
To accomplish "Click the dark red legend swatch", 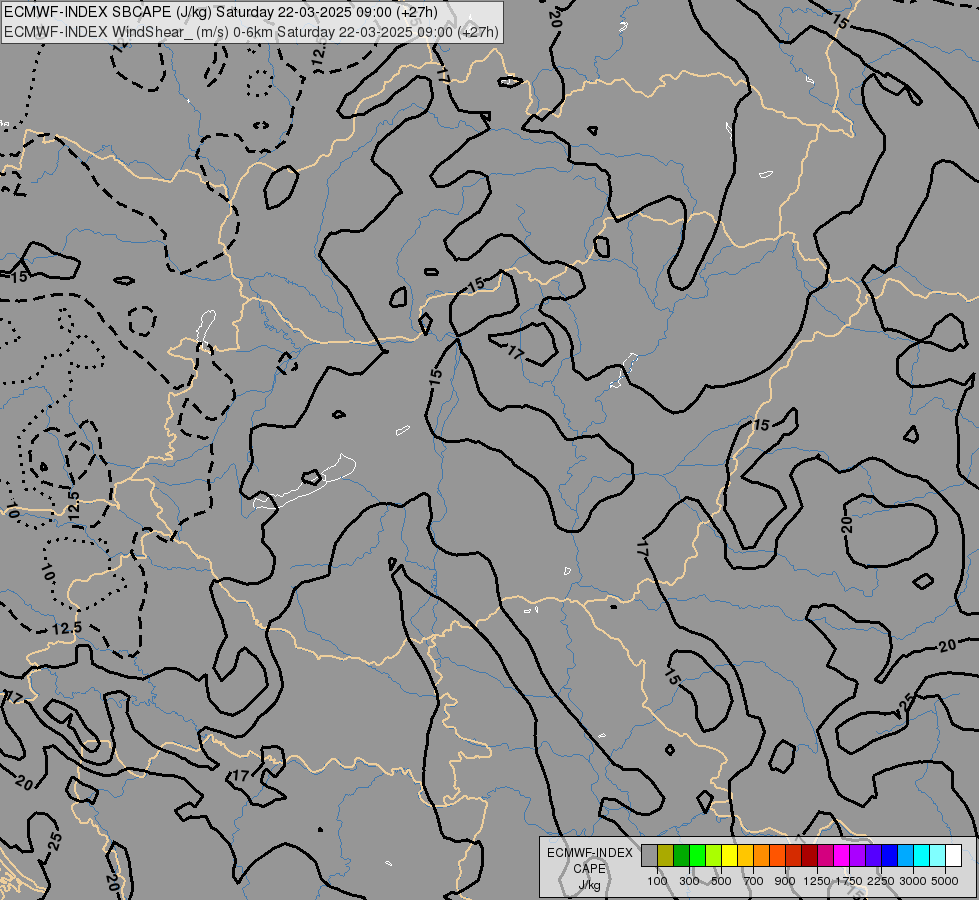I will pos(810,856).
